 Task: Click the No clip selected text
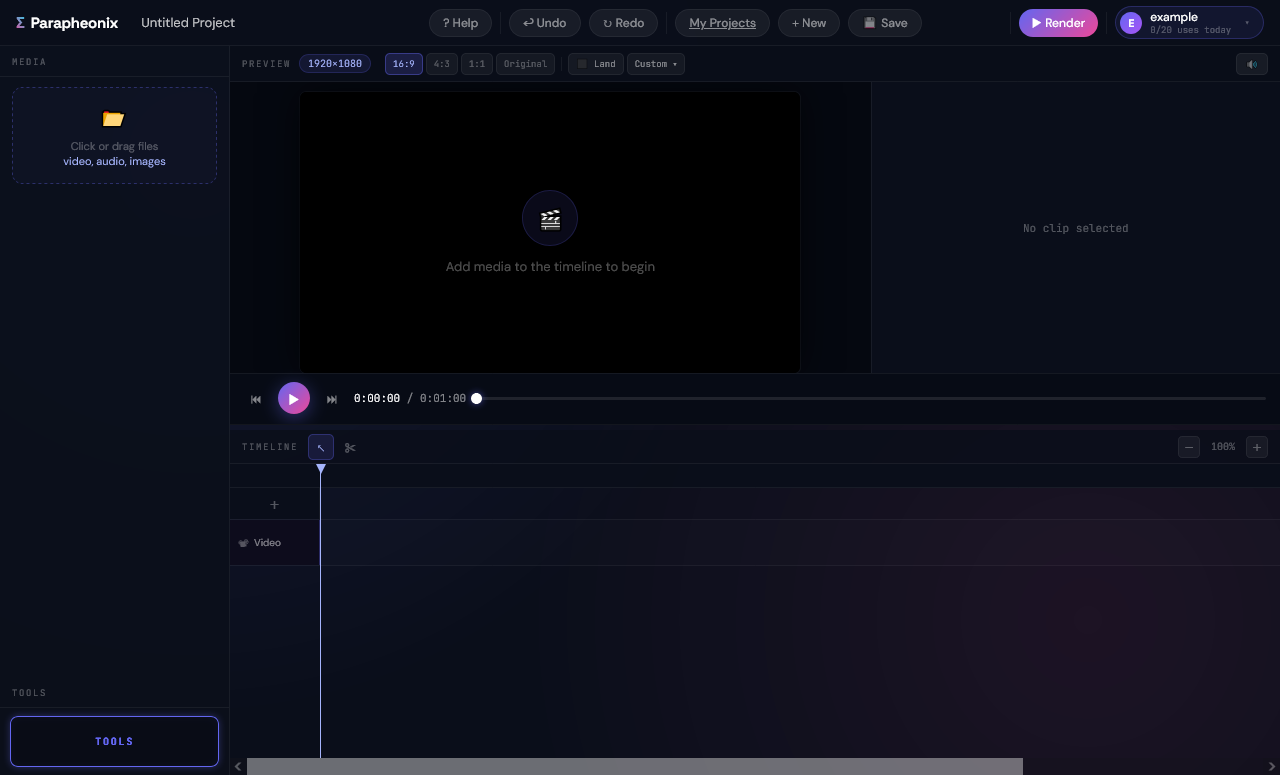point(1076,228)
